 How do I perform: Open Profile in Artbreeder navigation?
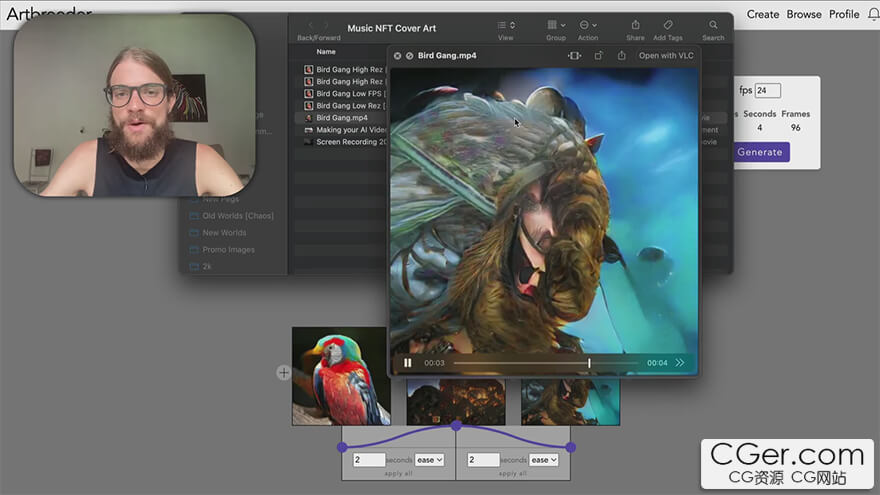[x=844, y=14]
